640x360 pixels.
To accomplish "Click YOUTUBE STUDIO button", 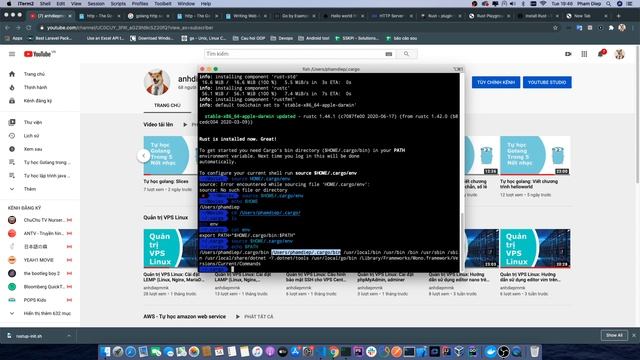I will [547, 82].
